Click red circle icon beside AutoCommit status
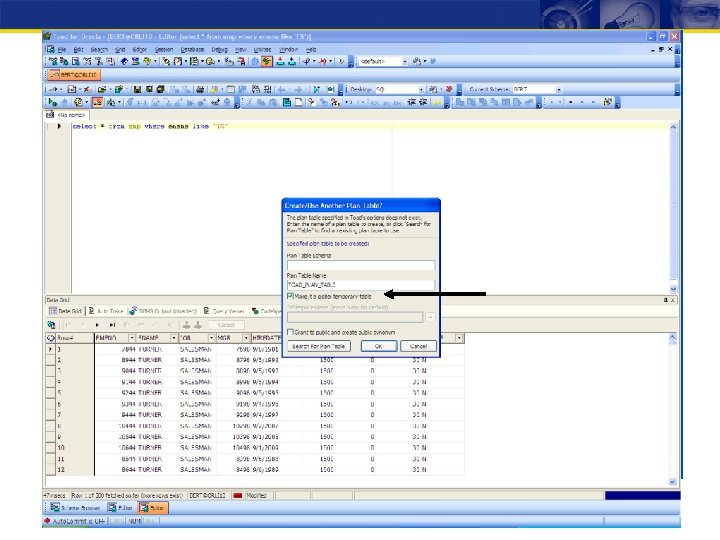The width and height of the screenshot is (720, 540). pyautogui.click(x=47, y=521)
